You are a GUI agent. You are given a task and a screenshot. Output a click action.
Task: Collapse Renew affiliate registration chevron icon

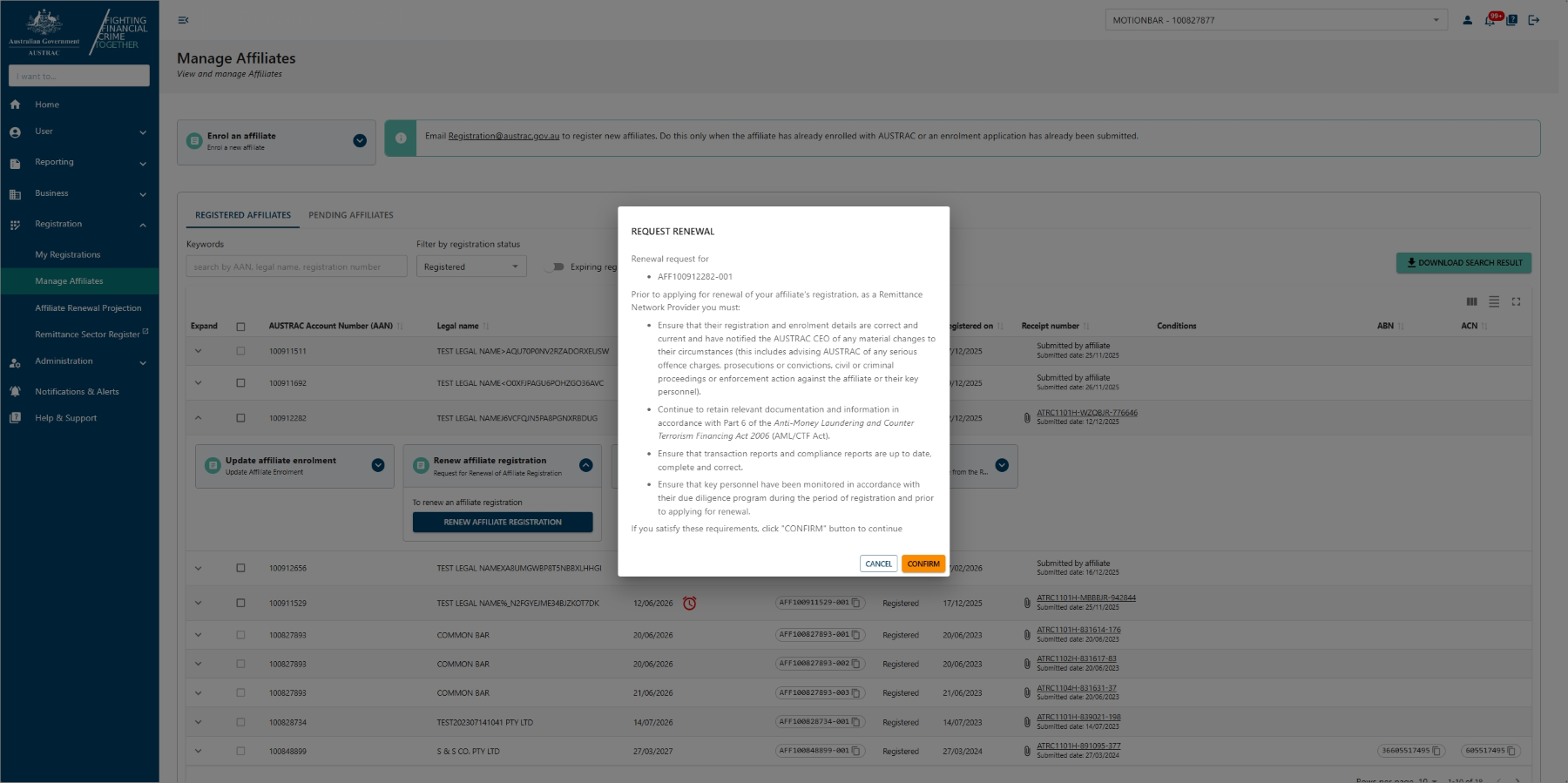point(586,465)
